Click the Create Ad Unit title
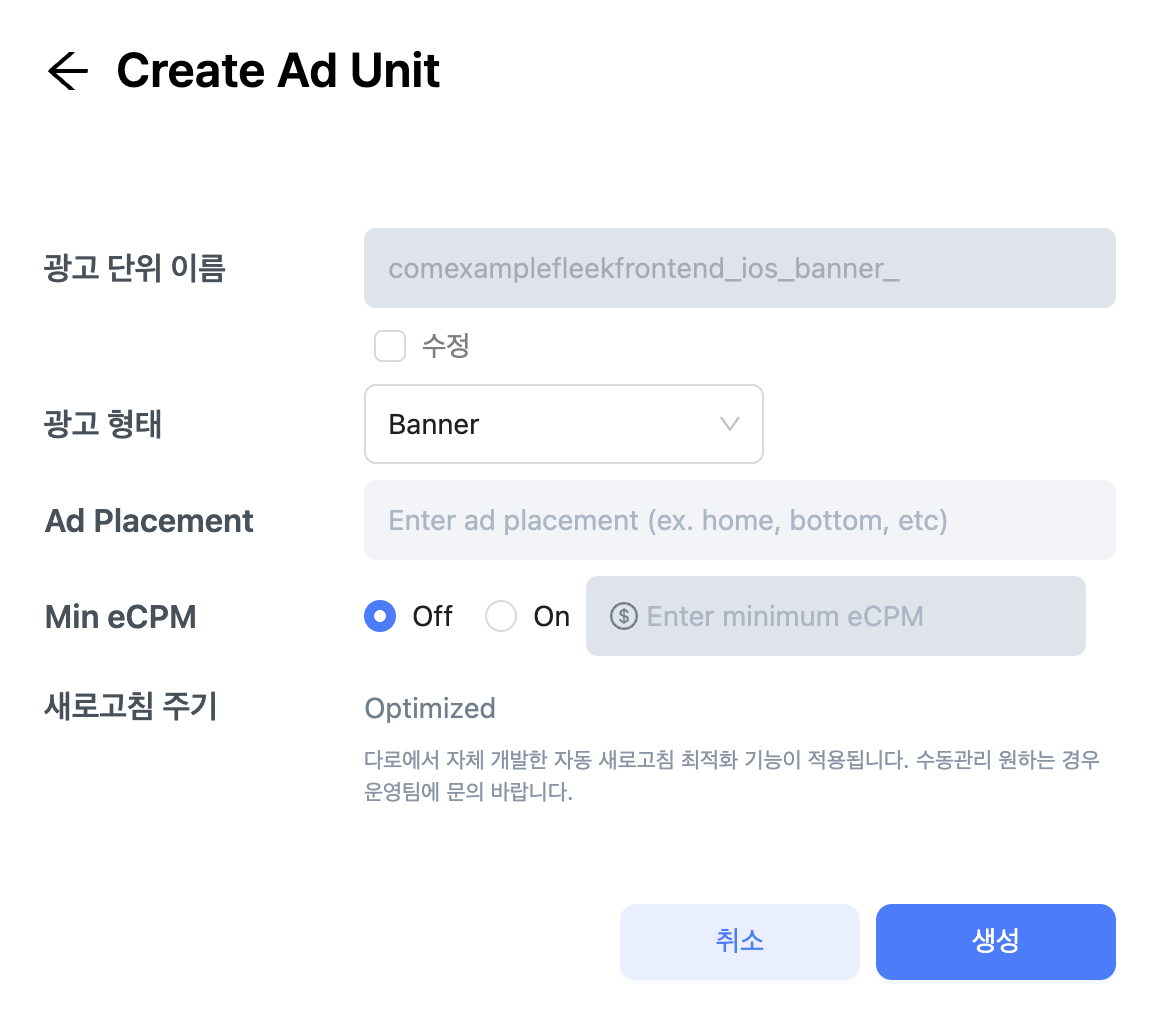The height and width of the screenshot is (1022, 1160). coord(278,70)
